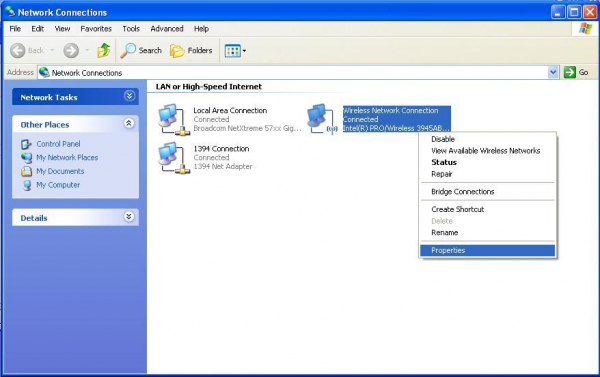Click the Local Area Connection label
This screenshot has width=600, height=377.
click(230, 111)
